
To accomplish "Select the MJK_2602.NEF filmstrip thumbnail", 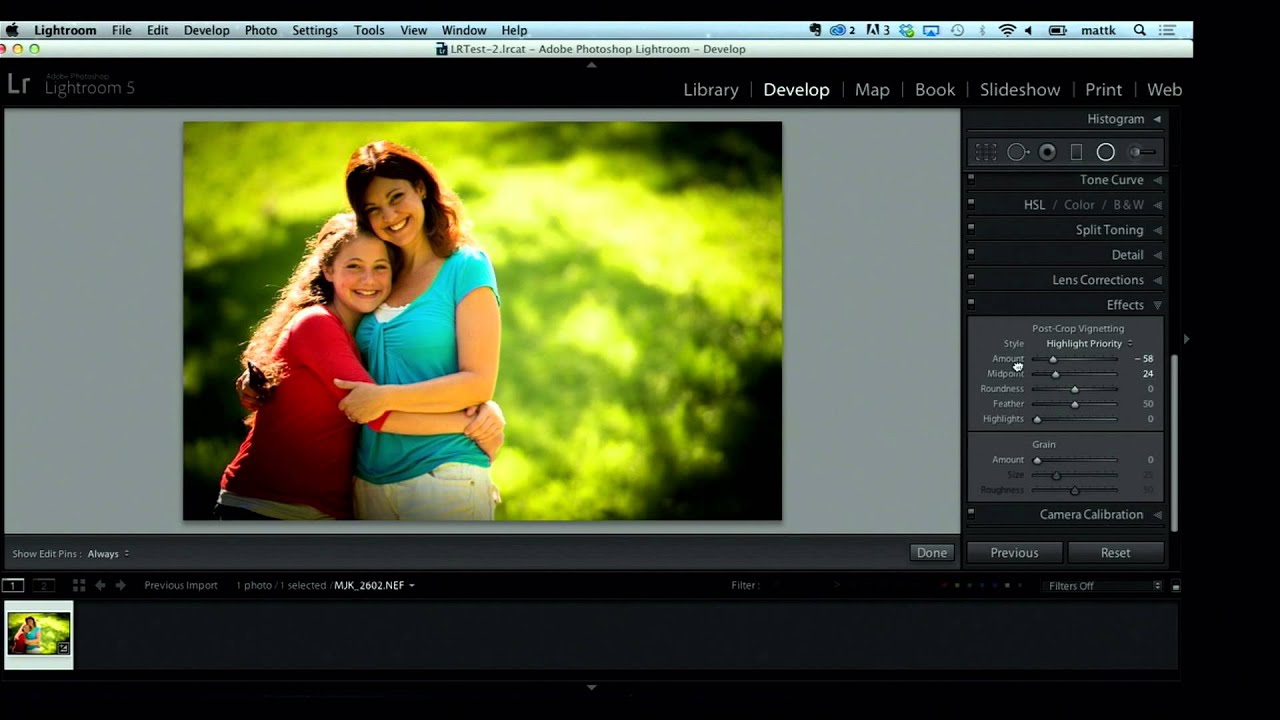I will (x=39, y=634).
